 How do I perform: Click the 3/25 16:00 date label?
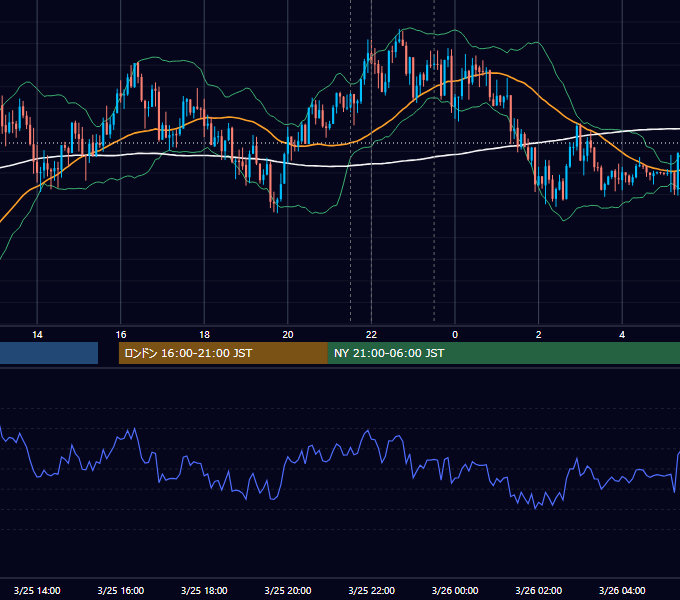(121, 590)
